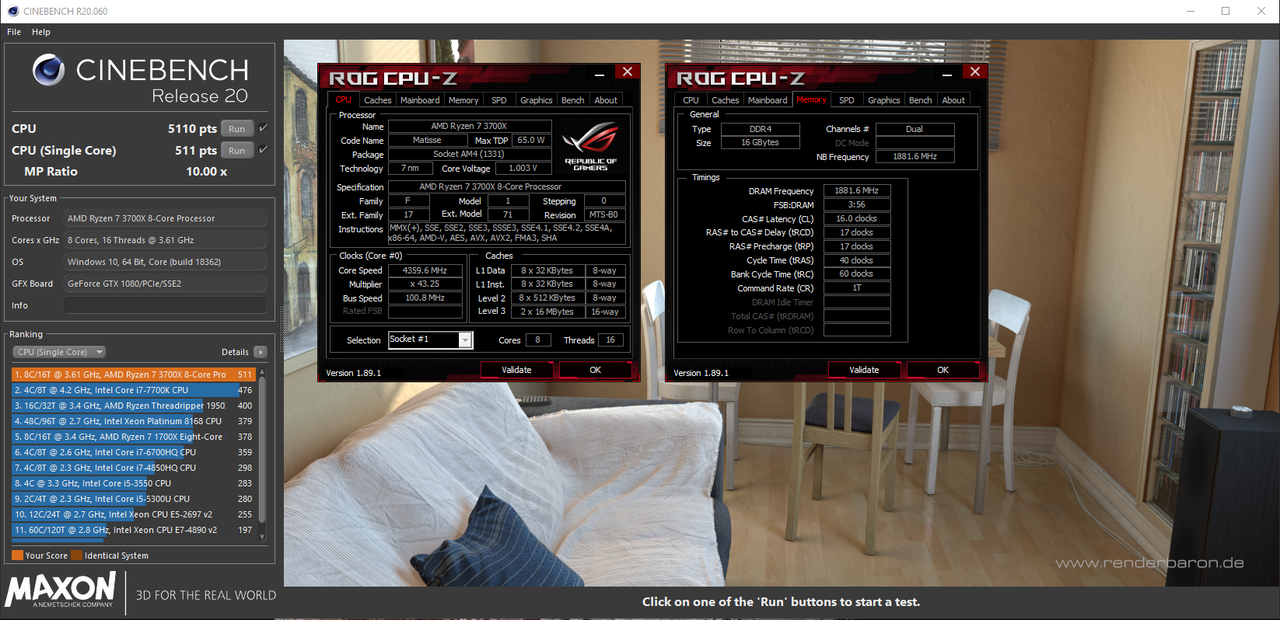
Task: Click the Cinebench sphere logo
Action: click(49, 71)
